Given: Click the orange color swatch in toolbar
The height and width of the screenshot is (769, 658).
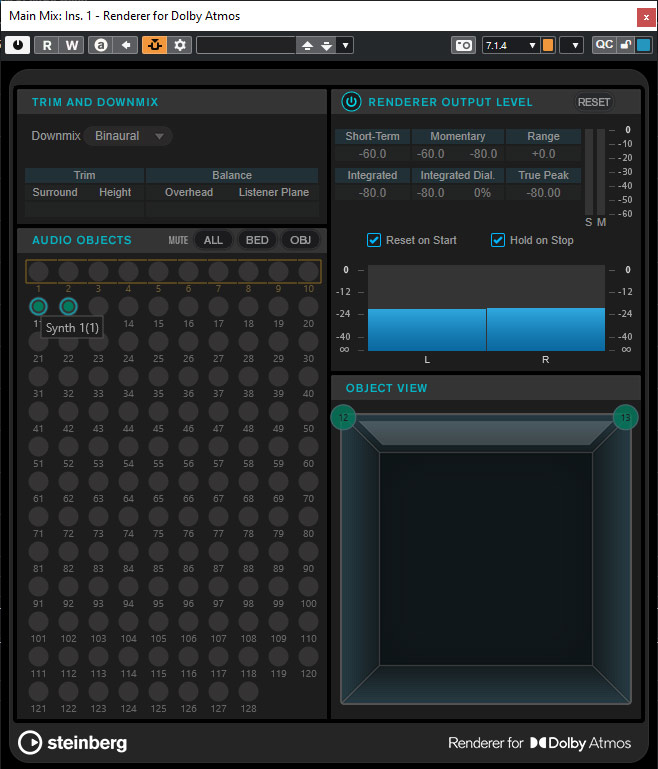Looking at the screenshot, I should click(x=548, y=45).
